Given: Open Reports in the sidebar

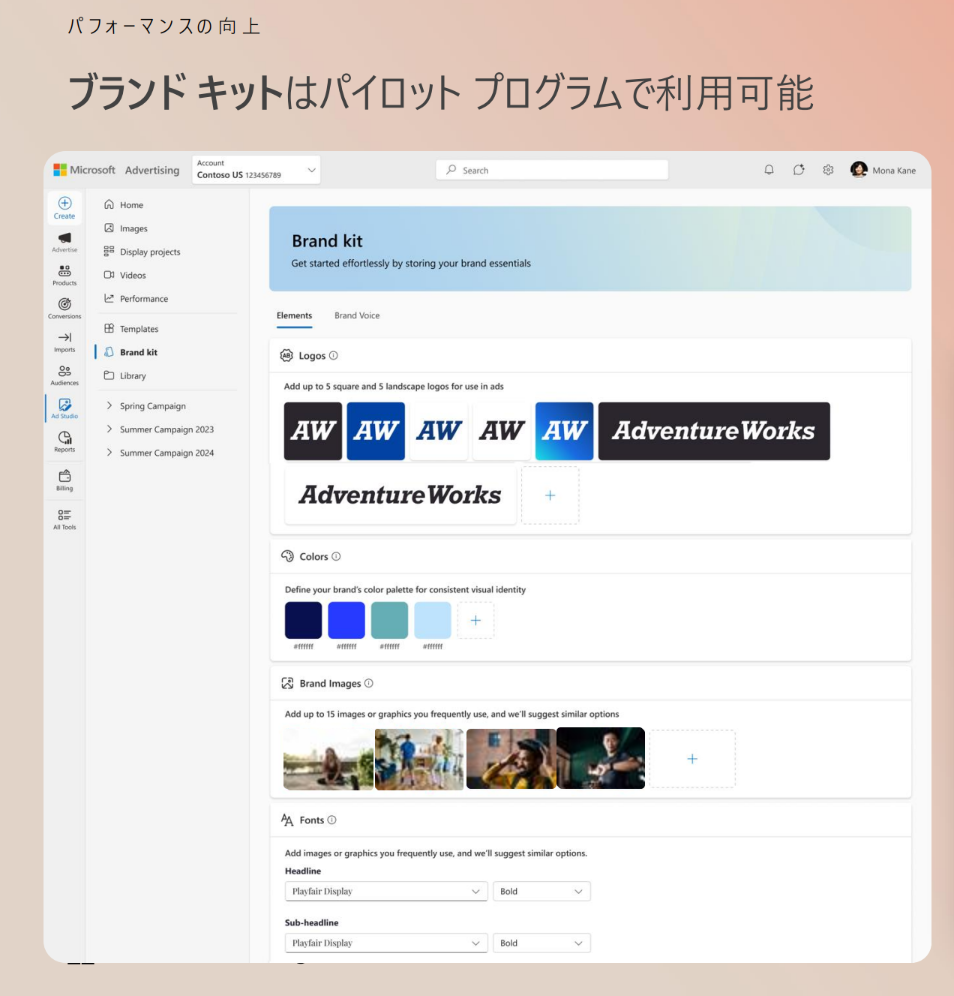Looking at the screenshot, I should (65, 441).
